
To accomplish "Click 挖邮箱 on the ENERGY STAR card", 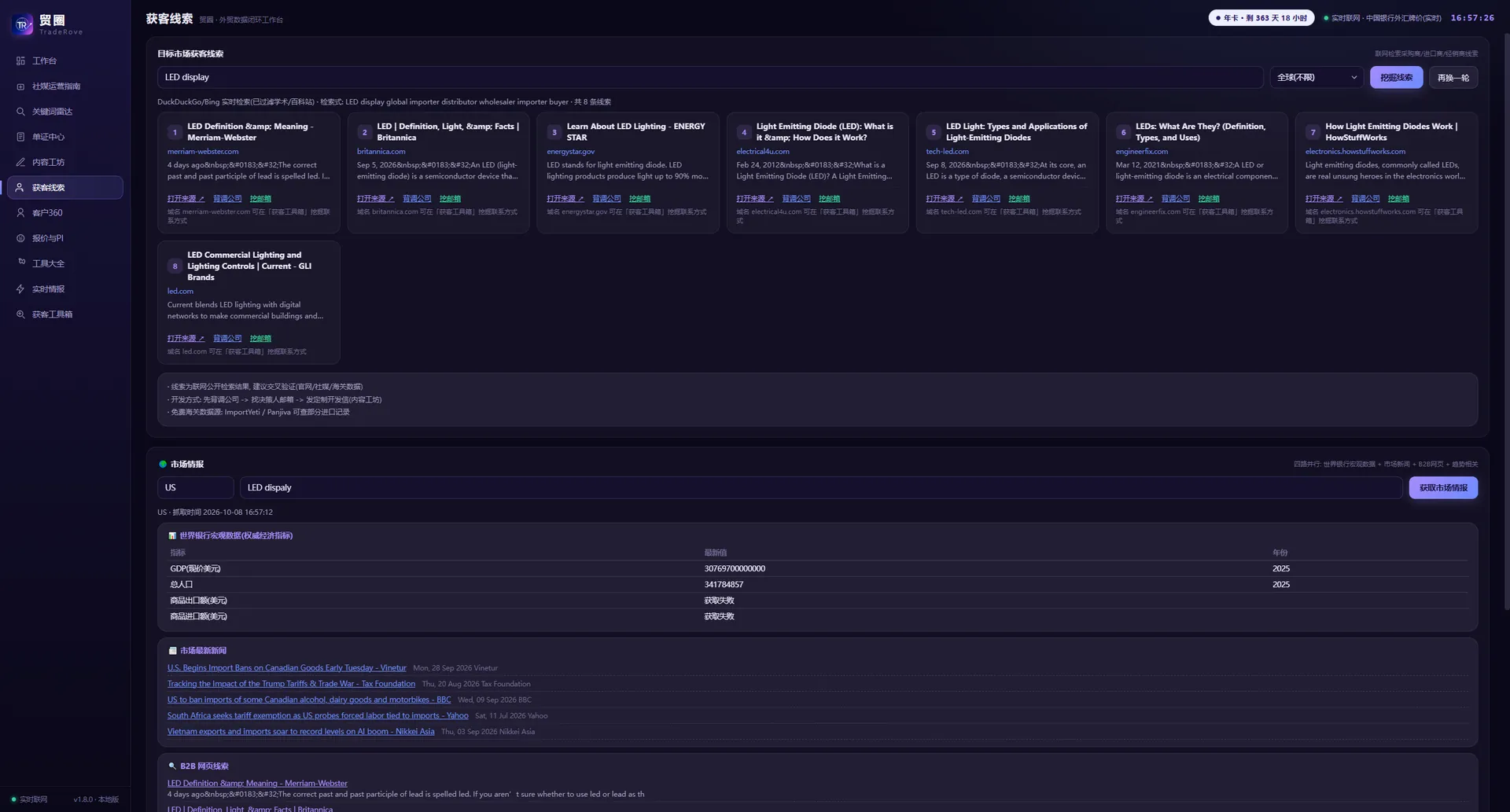I will tap(639, 199).
